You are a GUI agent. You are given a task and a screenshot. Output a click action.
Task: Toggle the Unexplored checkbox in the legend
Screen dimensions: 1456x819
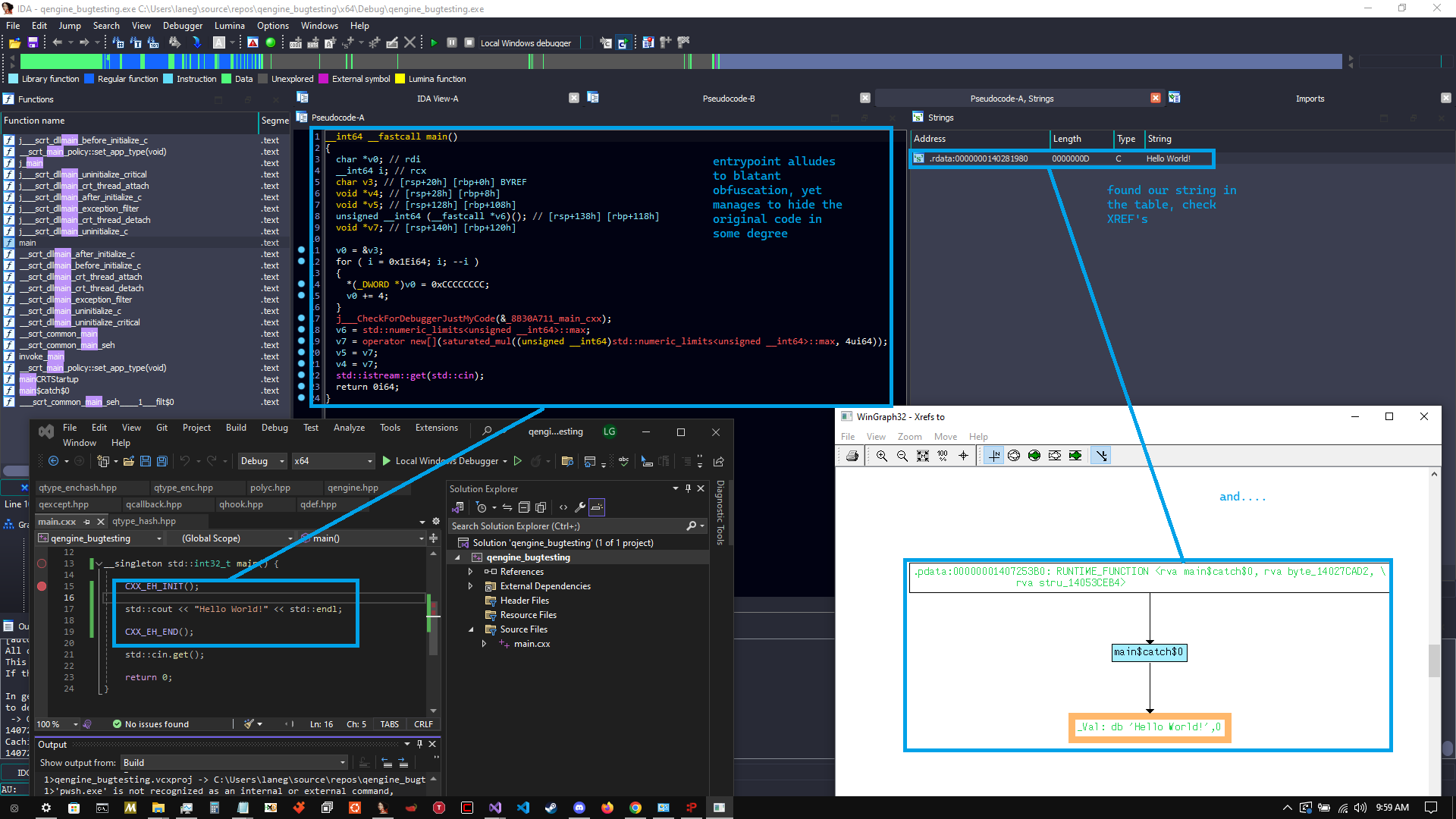[264, 78]
